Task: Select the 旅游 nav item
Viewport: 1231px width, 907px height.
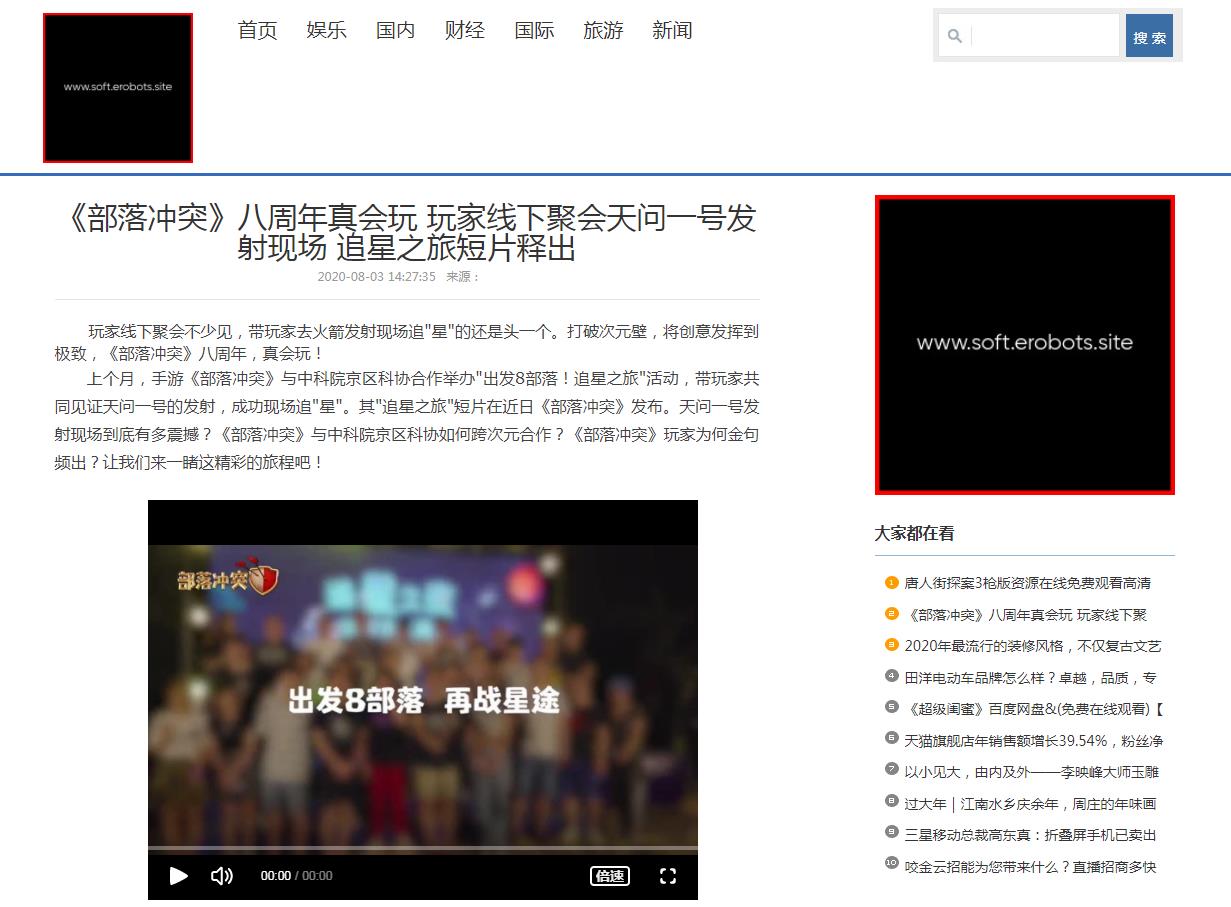Action: (x=603, y=31)
